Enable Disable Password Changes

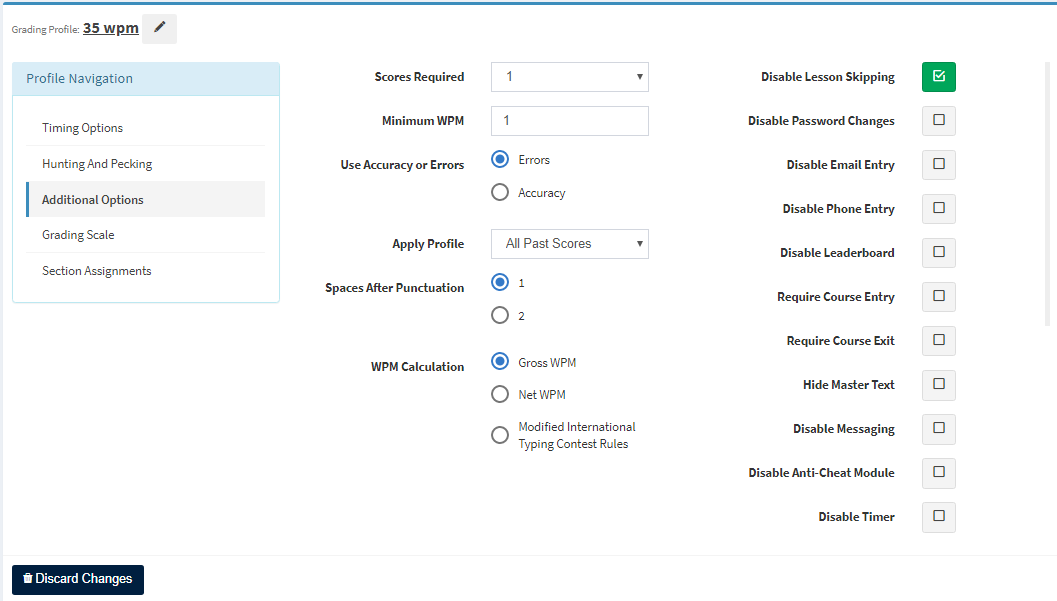pyautogui.click(x=938, y=120)
